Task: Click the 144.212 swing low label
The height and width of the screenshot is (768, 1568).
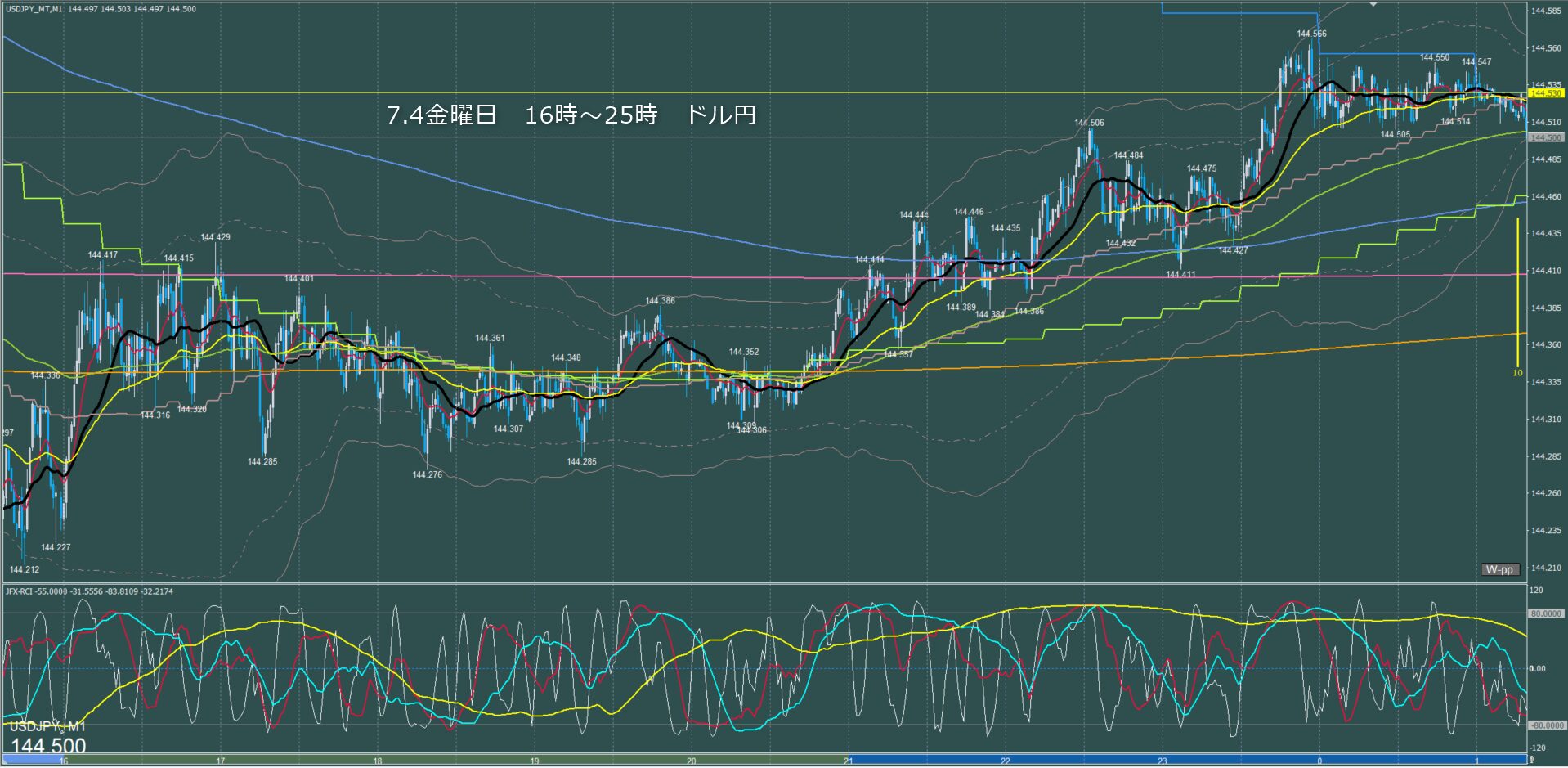Action: click(x=25, y=569)
